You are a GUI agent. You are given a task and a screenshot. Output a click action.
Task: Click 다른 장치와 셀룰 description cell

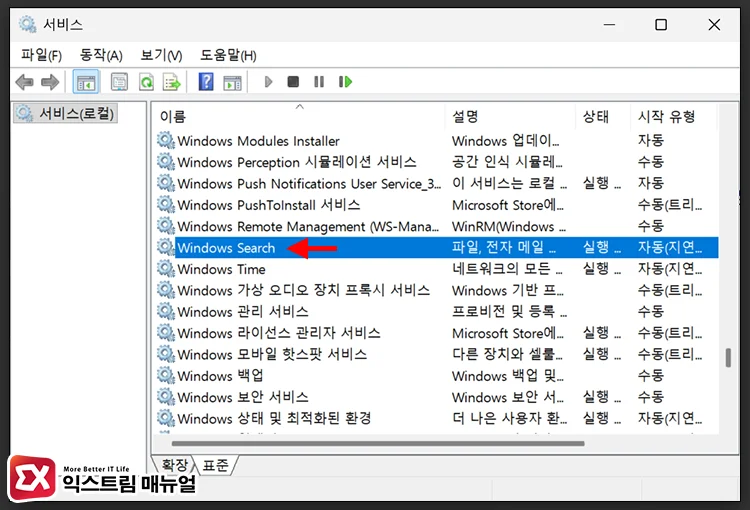[507, 354]
